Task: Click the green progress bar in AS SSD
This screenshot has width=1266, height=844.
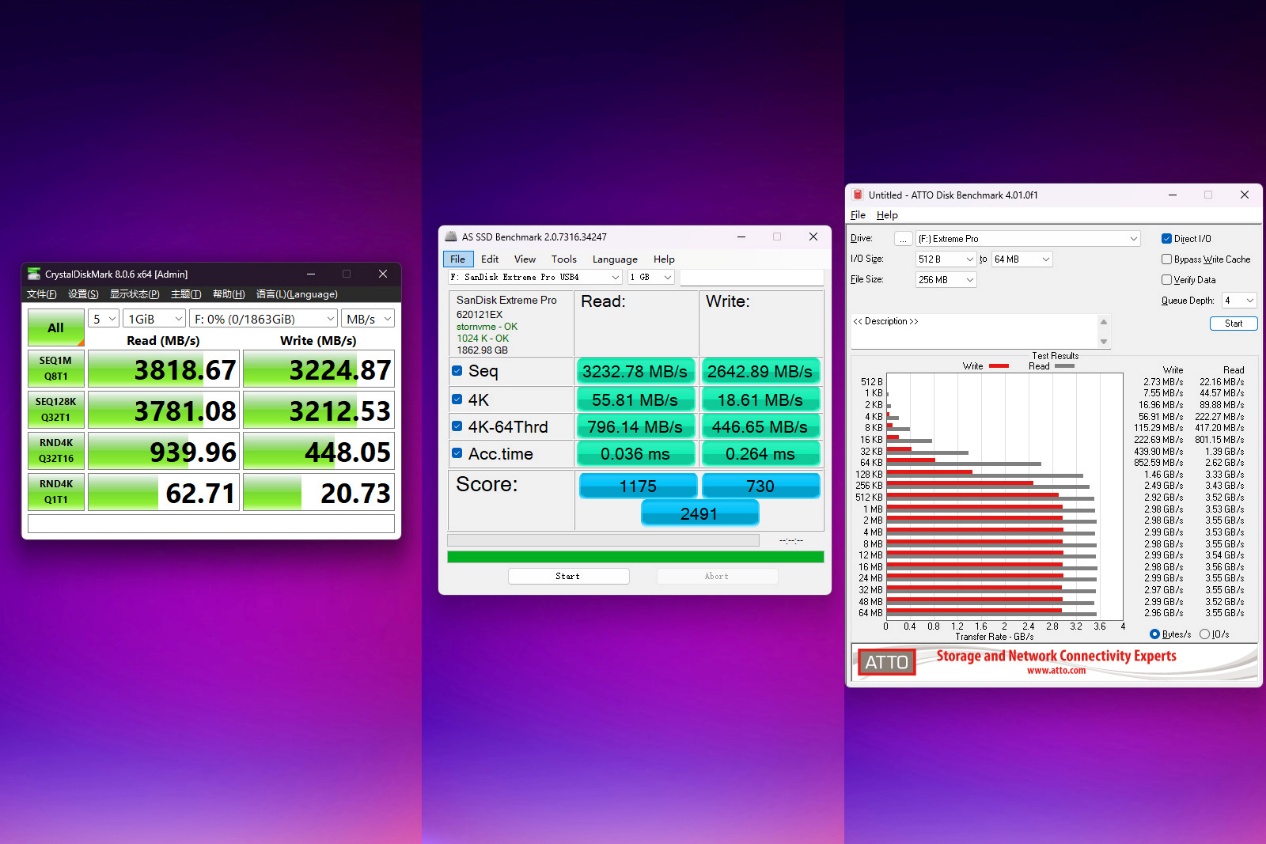Action: point(636,556)
